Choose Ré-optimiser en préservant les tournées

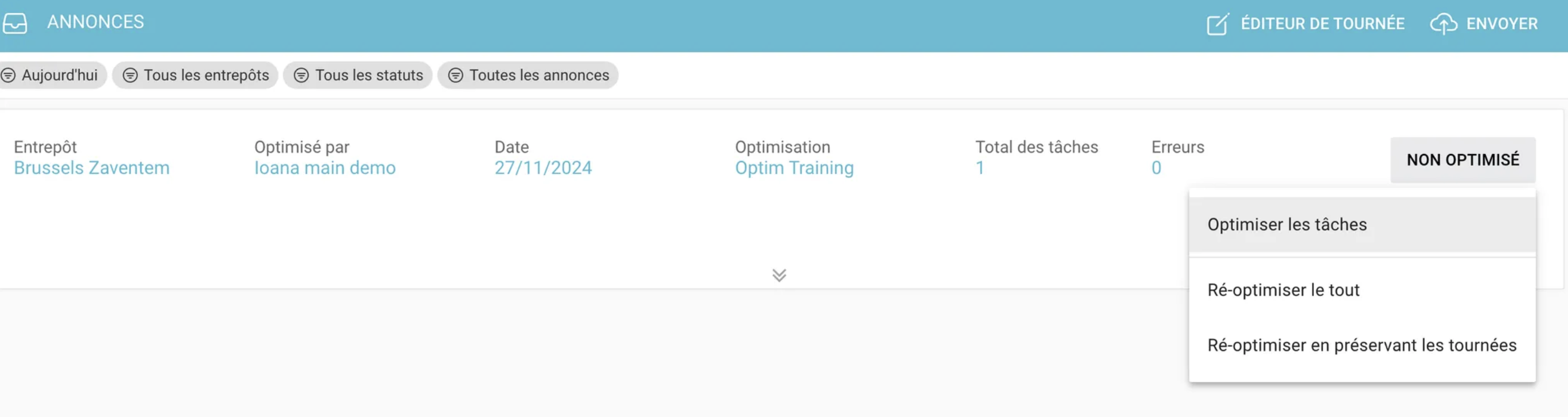(1362, 345)
